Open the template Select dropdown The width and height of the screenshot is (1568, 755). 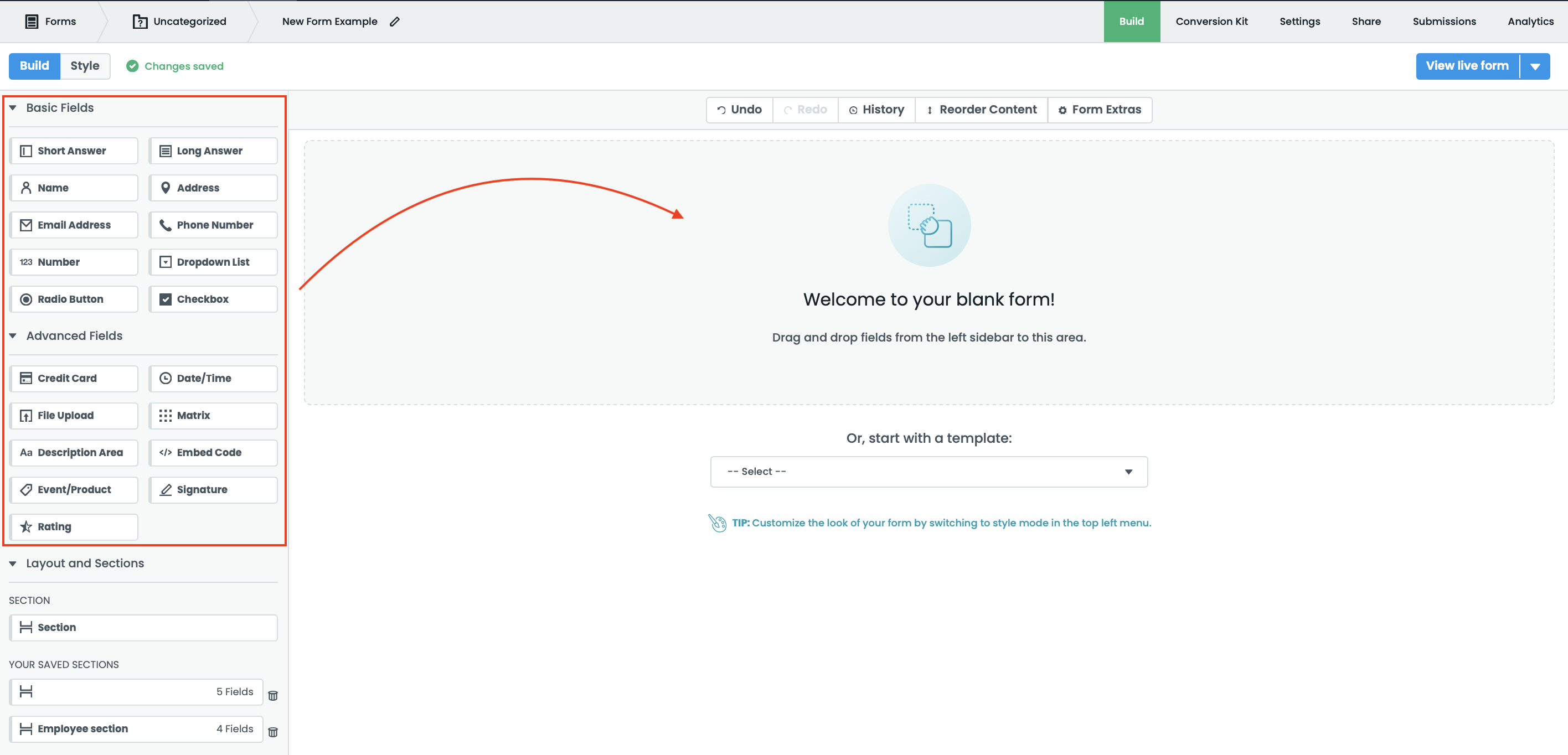pyautogui.click(x=929, y=472)
